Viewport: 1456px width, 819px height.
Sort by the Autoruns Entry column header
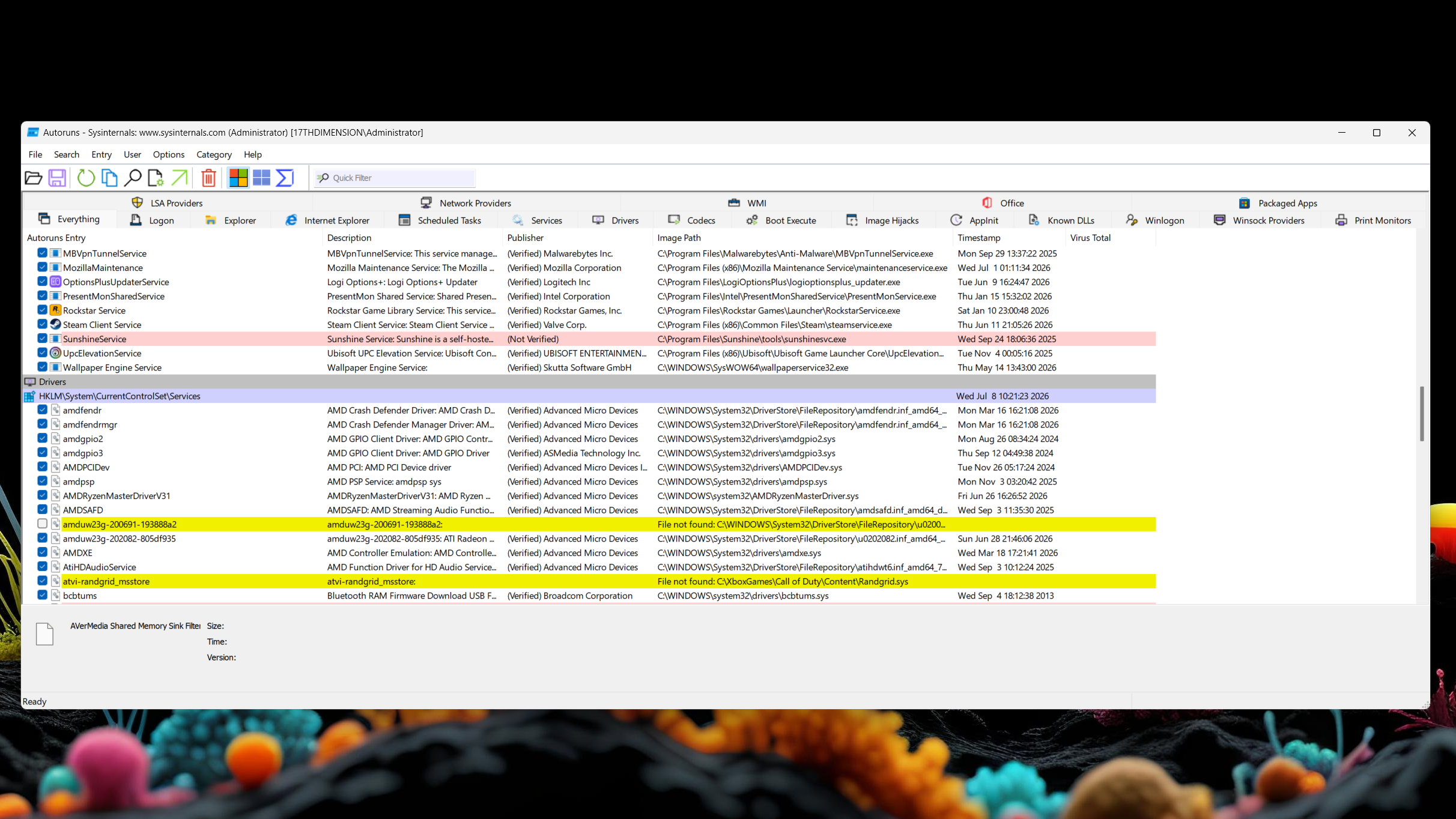point(172,238)
